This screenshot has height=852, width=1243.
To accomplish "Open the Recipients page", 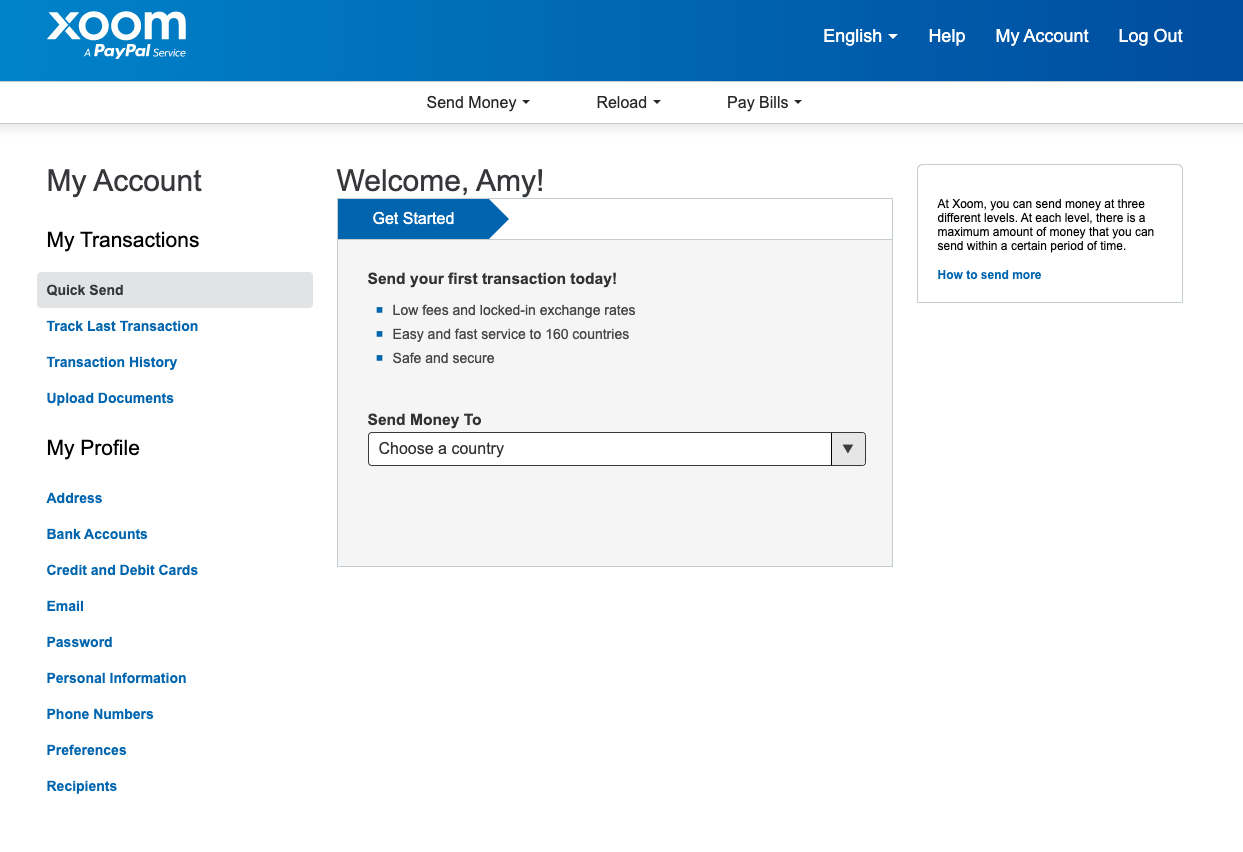I will (x=81, y=786).
